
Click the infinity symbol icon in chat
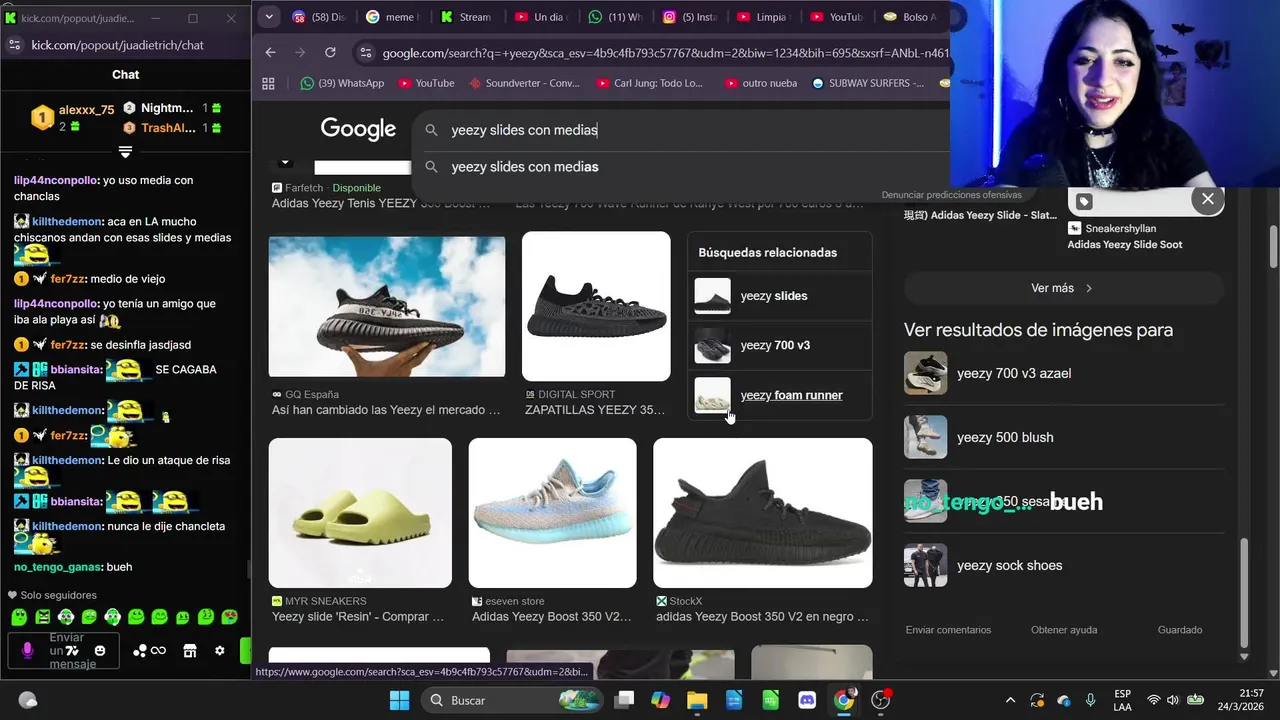click(158, 651)
